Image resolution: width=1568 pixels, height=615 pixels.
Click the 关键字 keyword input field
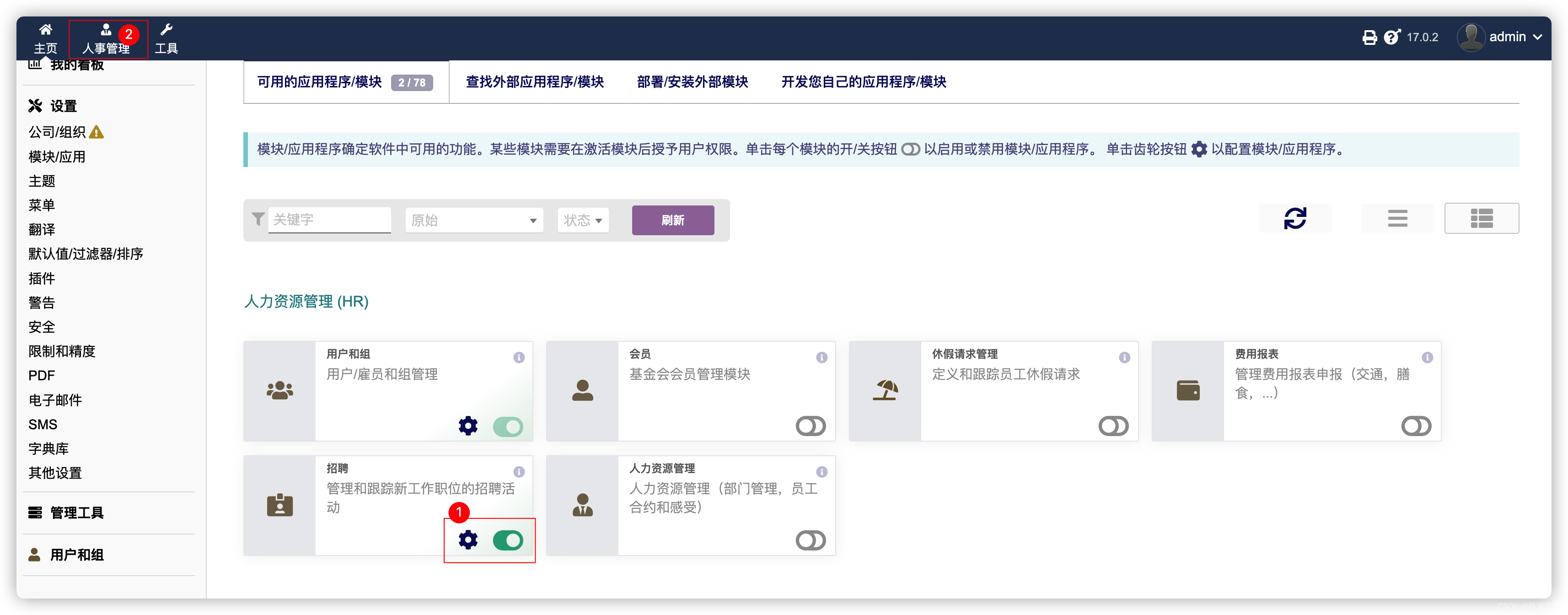coord(329,220)
